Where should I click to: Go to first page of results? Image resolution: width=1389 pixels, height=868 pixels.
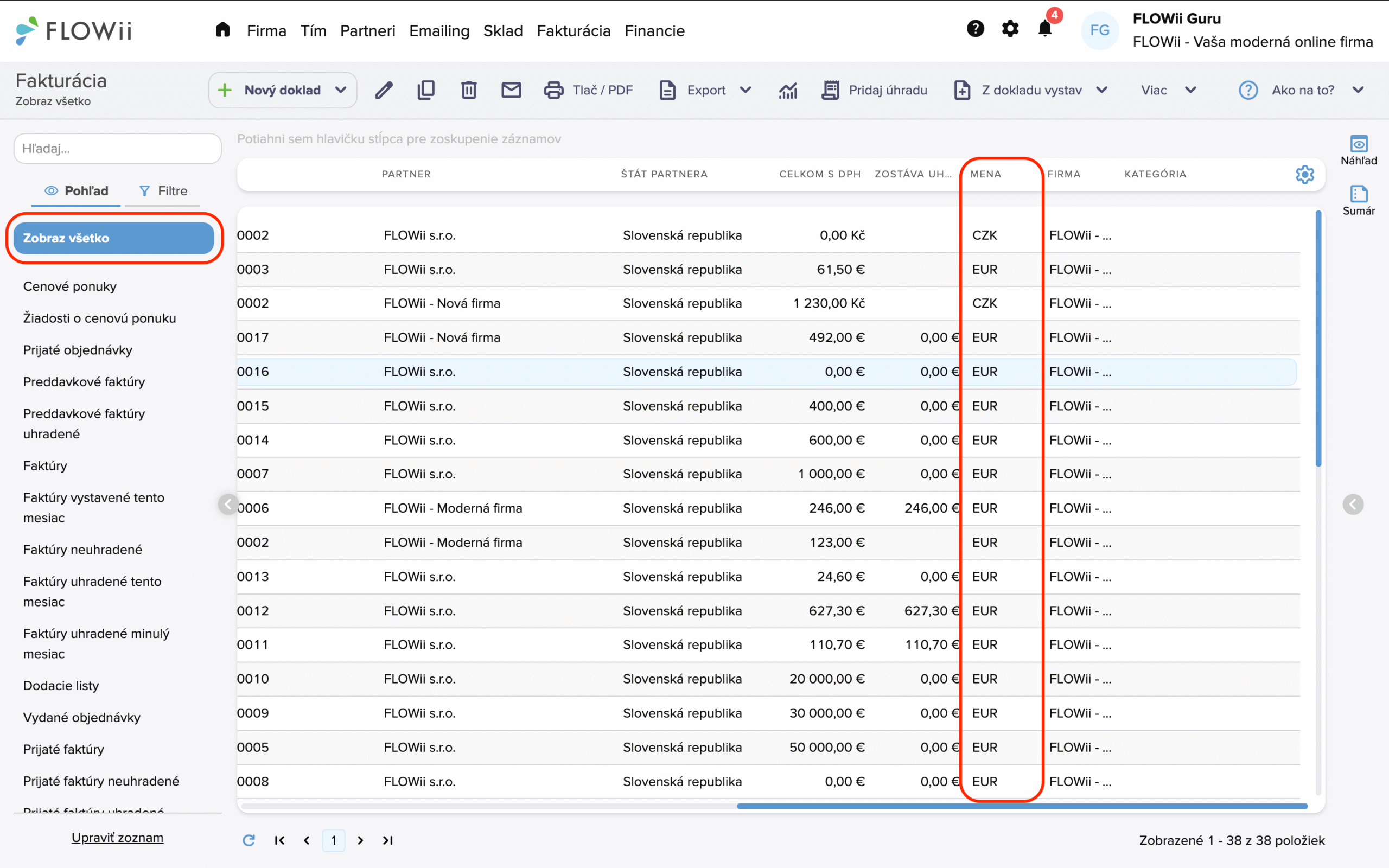coord(279,840)
